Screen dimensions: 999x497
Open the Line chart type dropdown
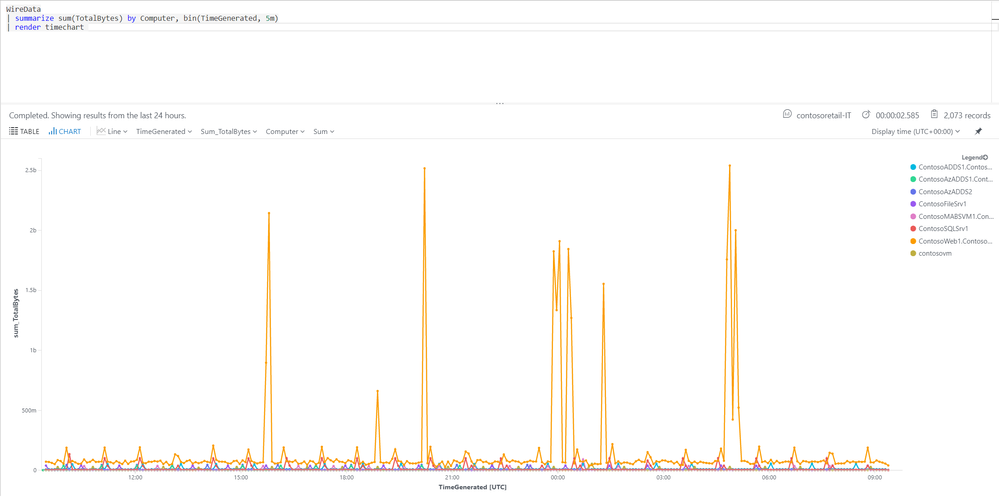112,131
